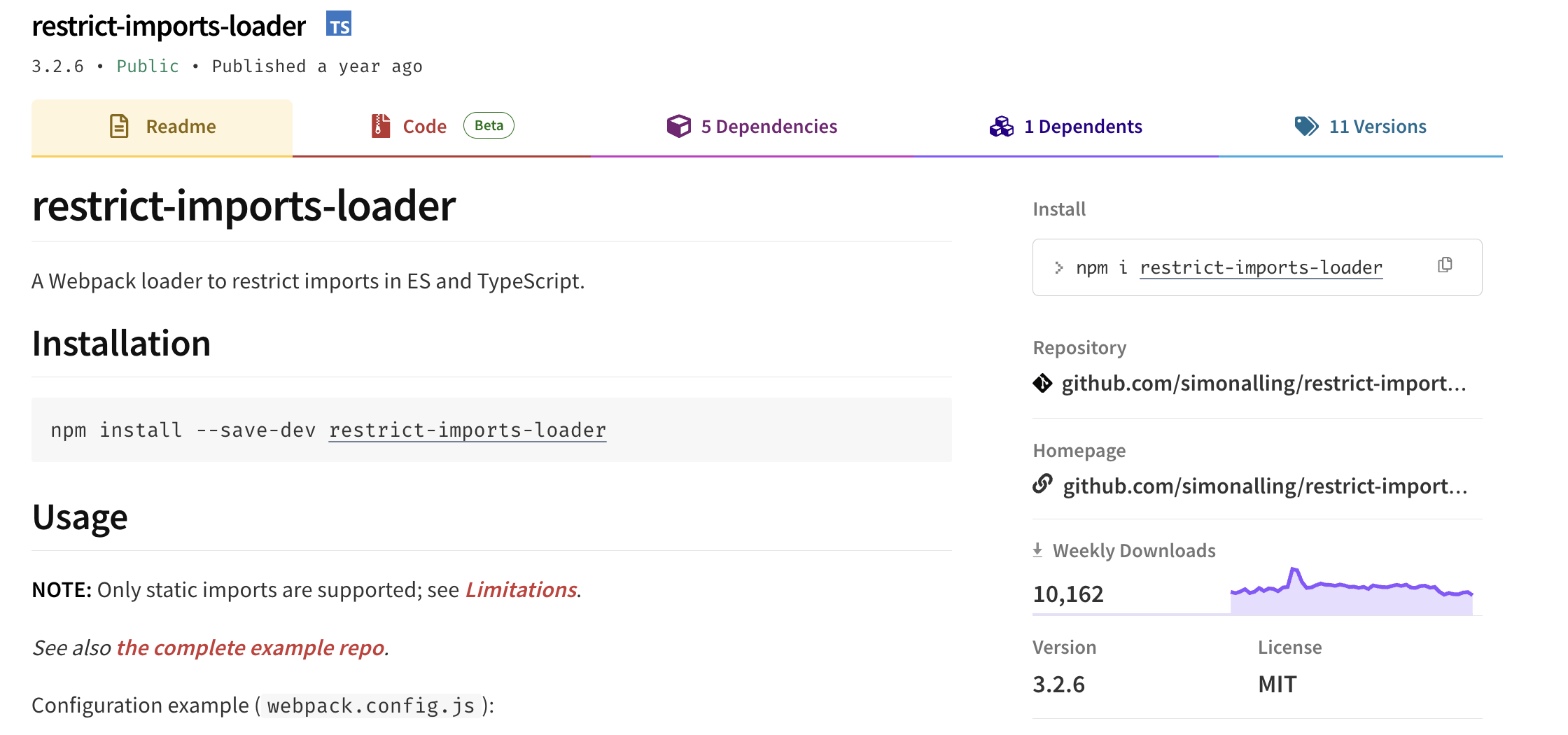Click the Versions tags icon
The image size is (1568, 735).
[x=1306, y=127]
